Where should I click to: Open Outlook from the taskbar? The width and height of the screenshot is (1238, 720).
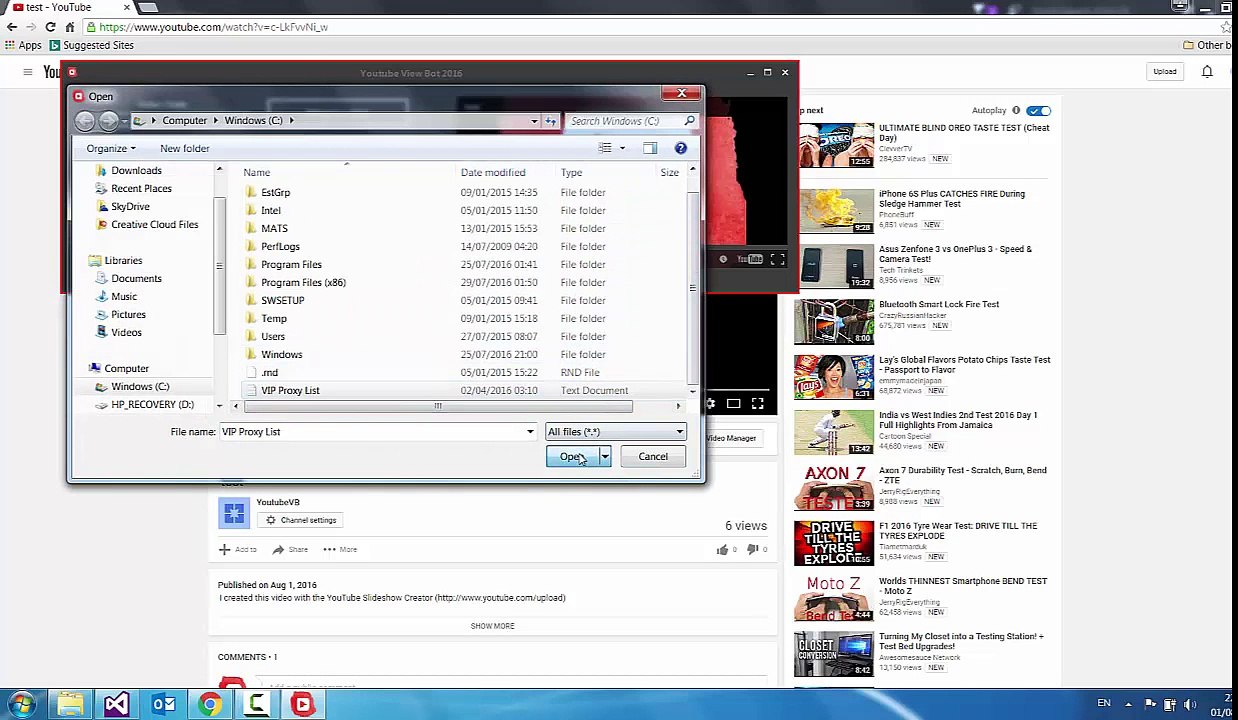pyautogui.click(x=163, y=705)
